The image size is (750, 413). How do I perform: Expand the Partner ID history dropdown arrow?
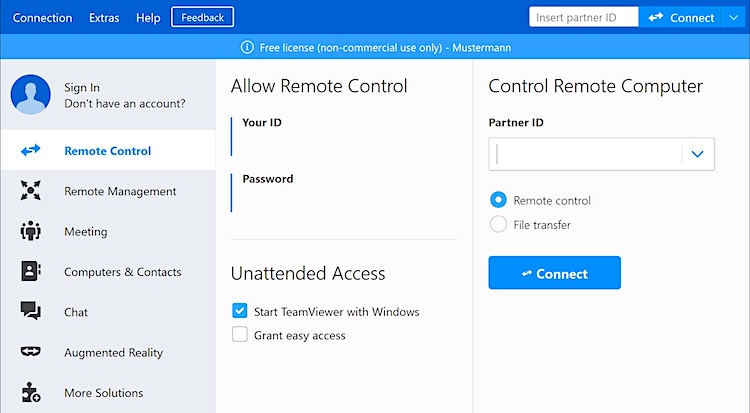click(x=697, y=154)
